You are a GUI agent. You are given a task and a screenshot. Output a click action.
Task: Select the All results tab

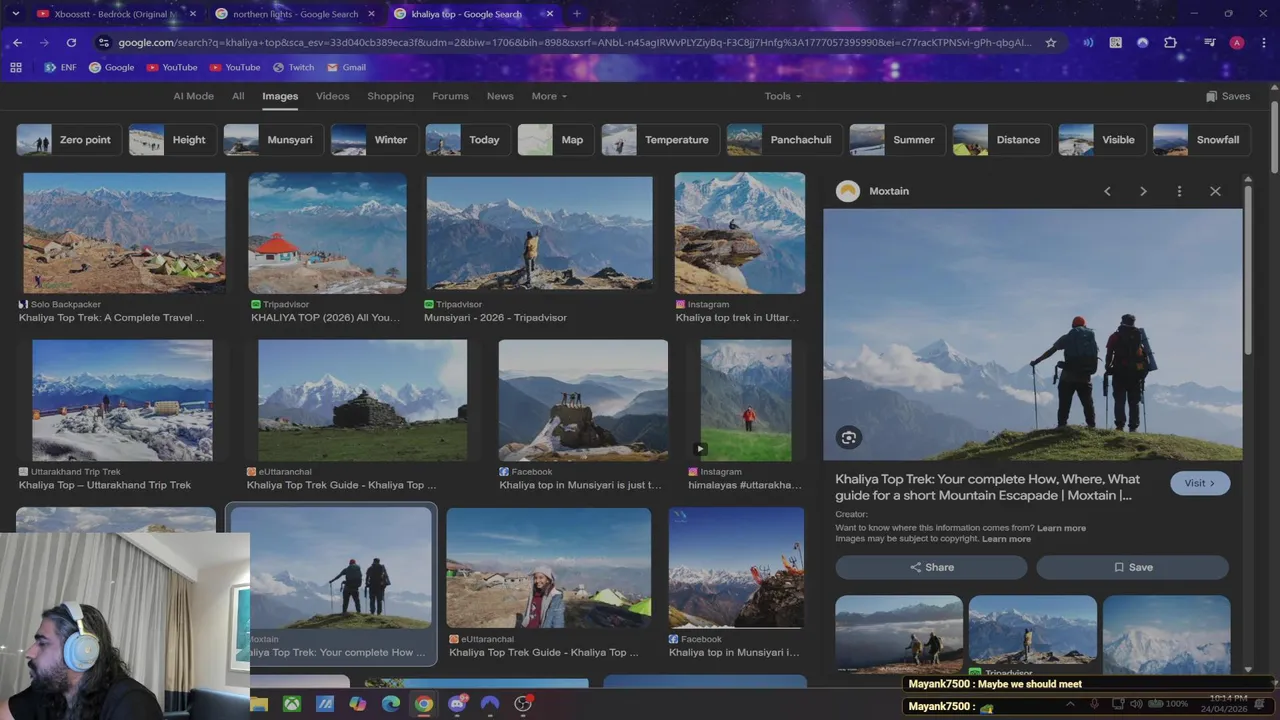(x=238, y=96)
